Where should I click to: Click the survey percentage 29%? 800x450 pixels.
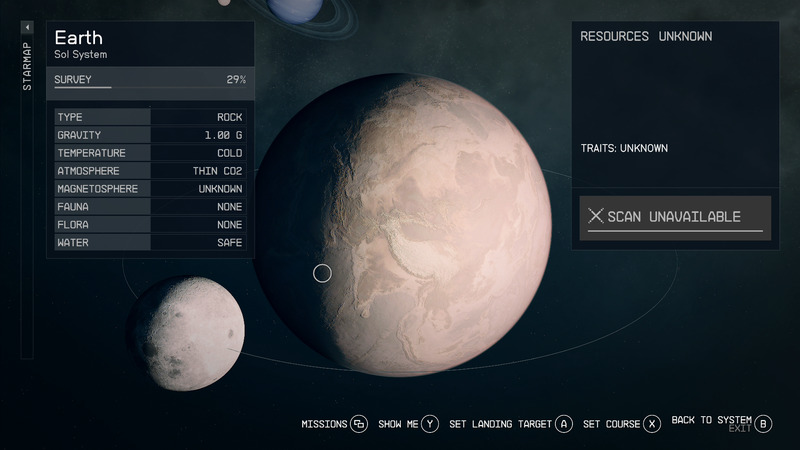[x=236, y=80]
